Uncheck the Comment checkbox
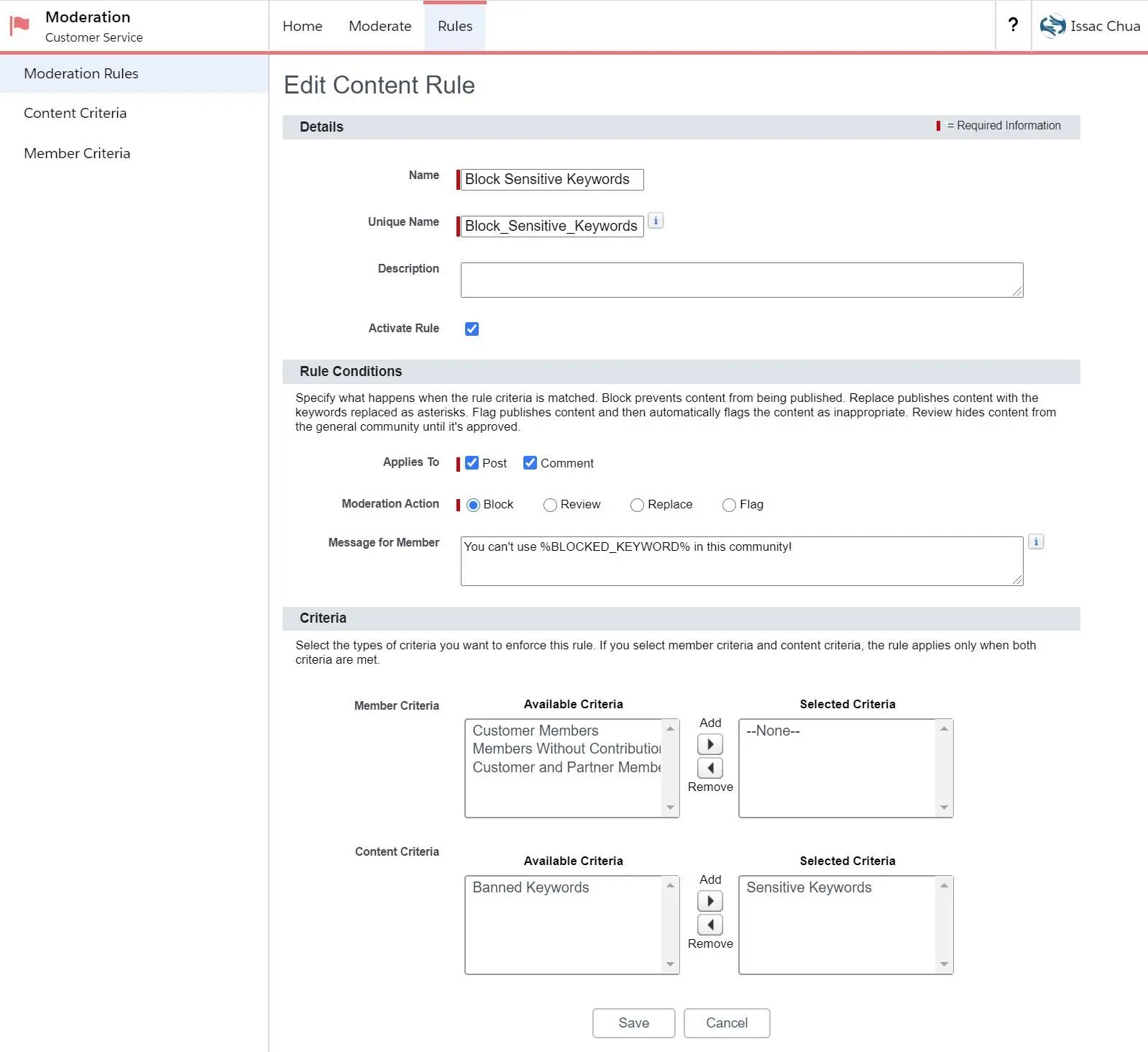Screen dimensions: 1148x1052 pos(530,463)
